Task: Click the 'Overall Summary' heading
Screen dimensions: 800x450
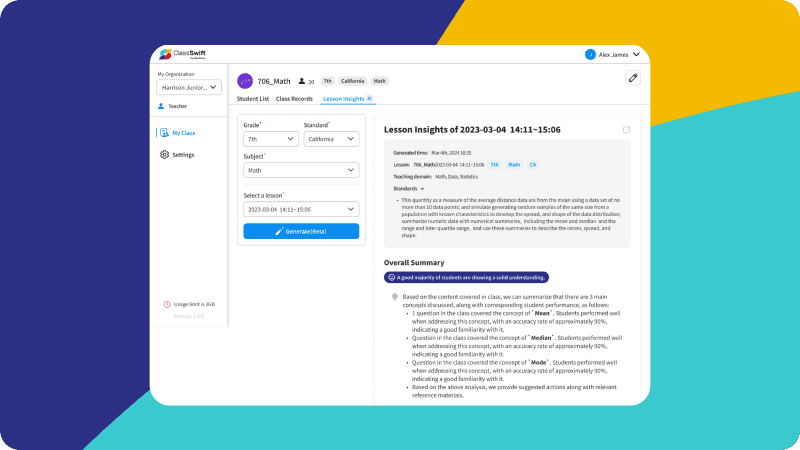Action: coord(414,263)
